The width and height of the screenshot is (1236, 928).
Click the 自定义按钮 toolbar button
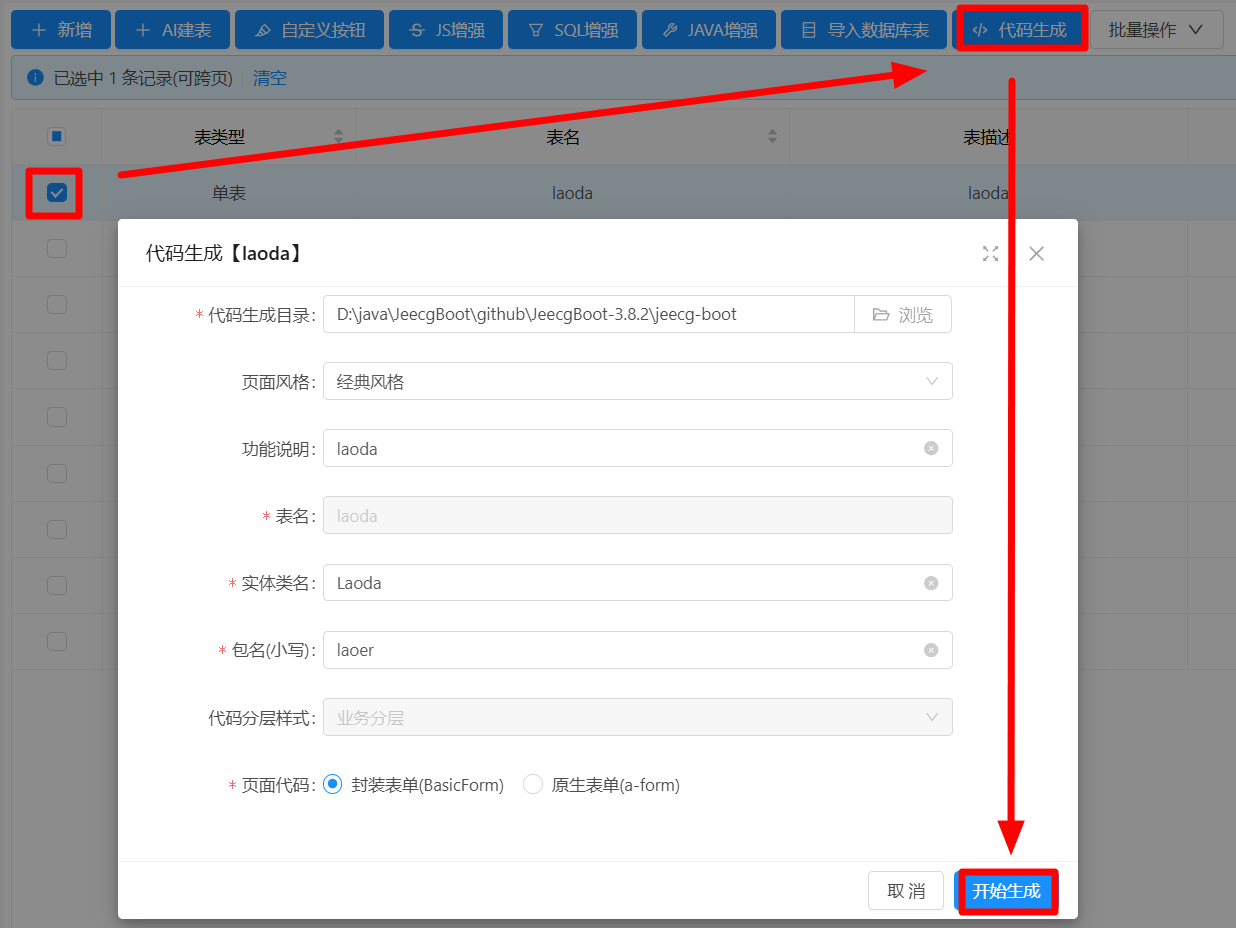[x=309, y=30]
